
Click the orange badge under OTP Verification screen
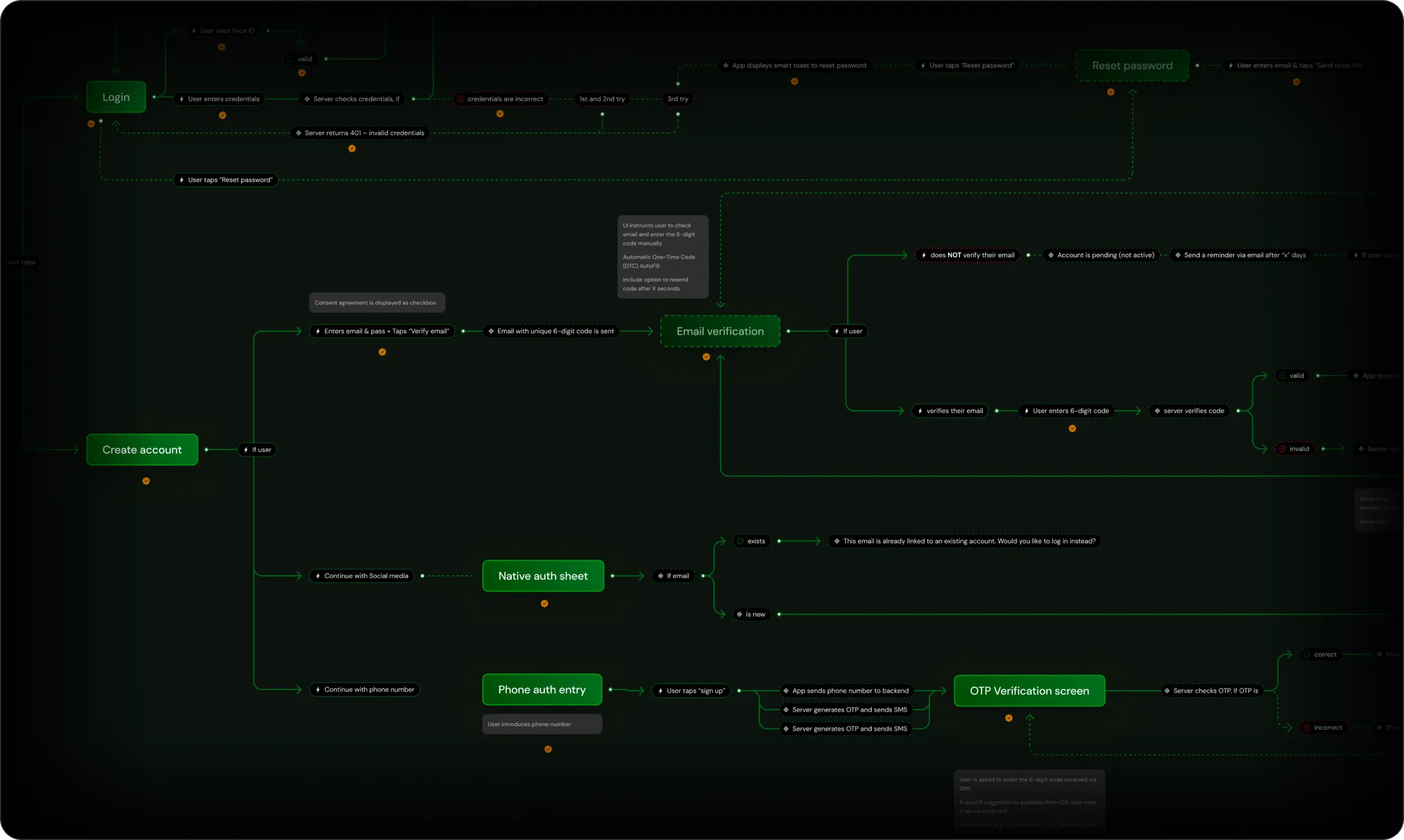[x=1009, y=718]
